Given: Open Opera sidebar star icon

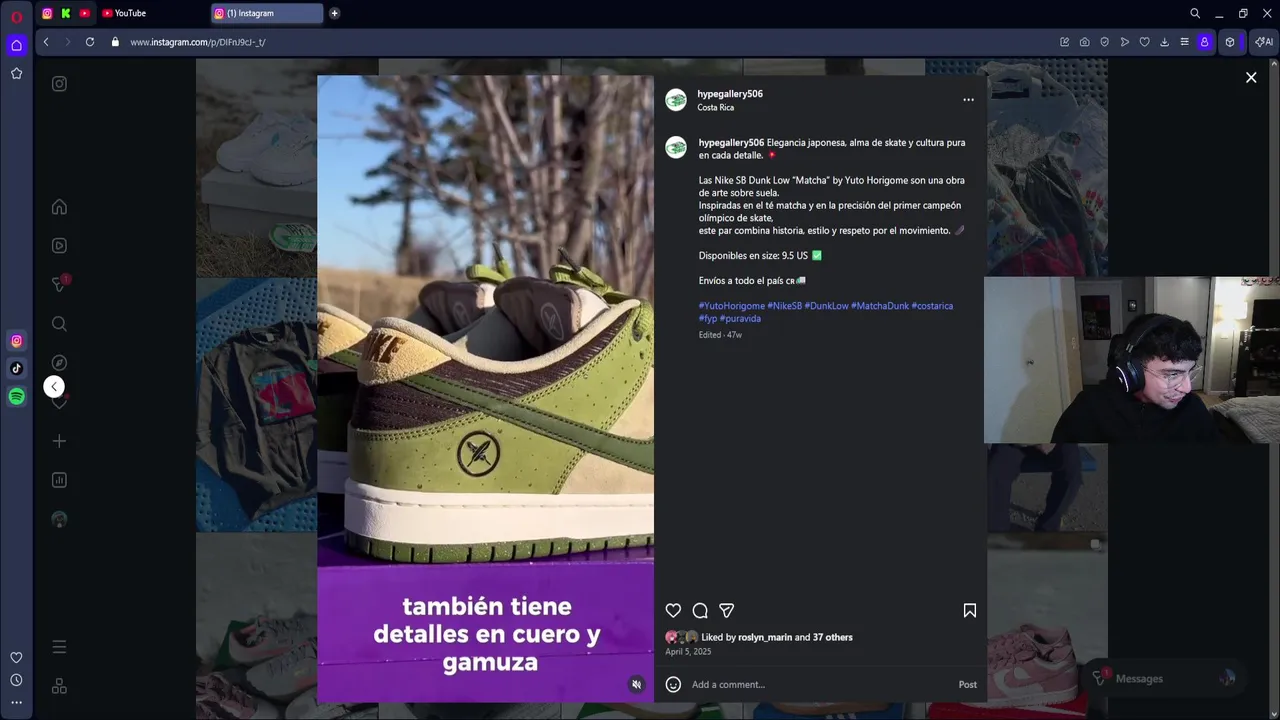Looking at the screenshot, I should tap(16, 73).
